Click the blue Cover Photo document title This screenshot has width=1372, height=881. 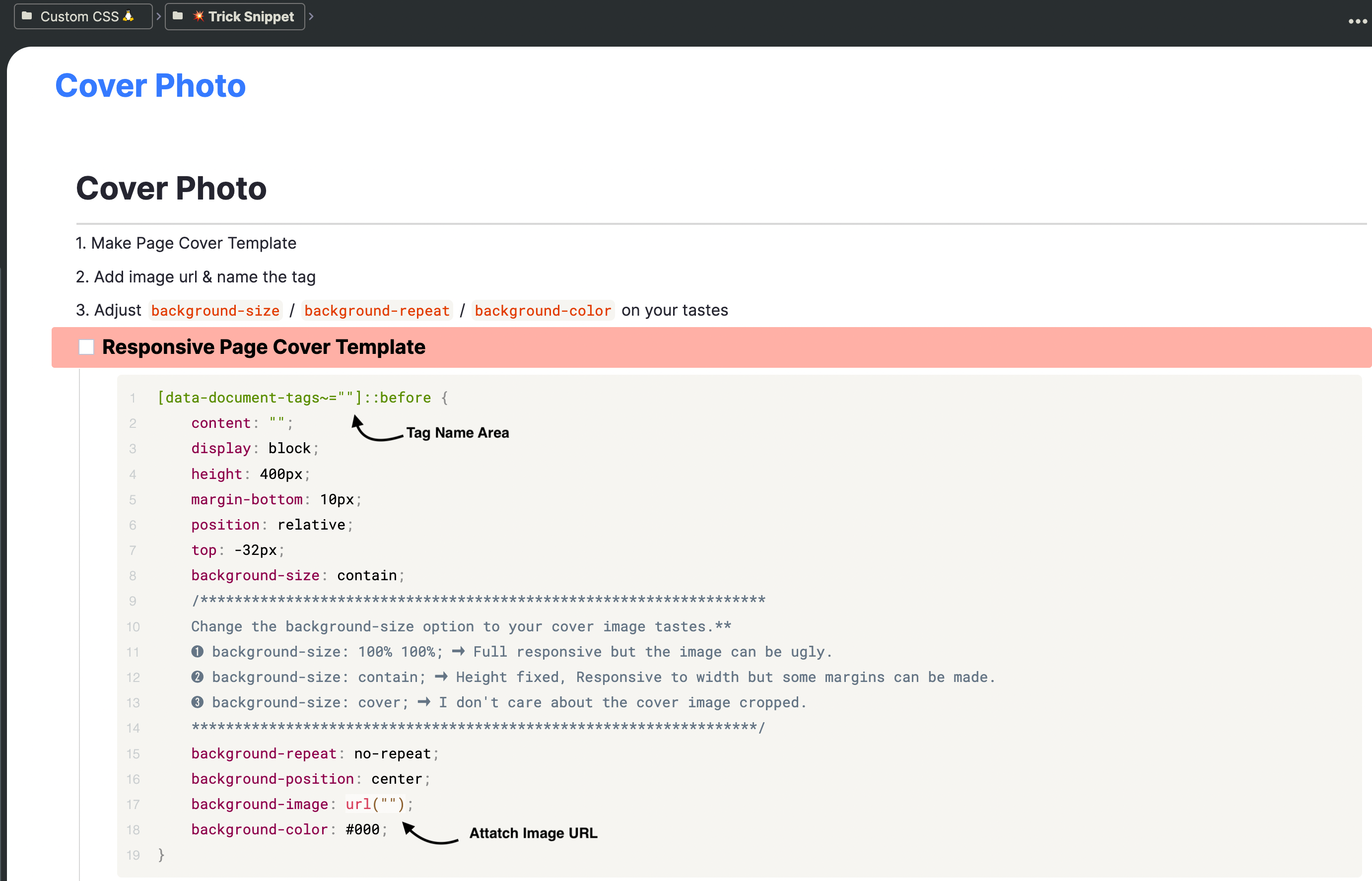(x=150, y=86)
